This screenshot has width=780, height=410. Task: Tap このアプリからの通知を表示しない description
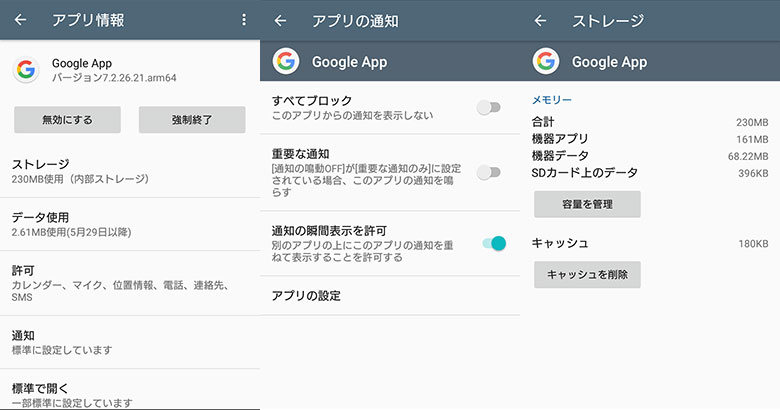tap(352, 115)
